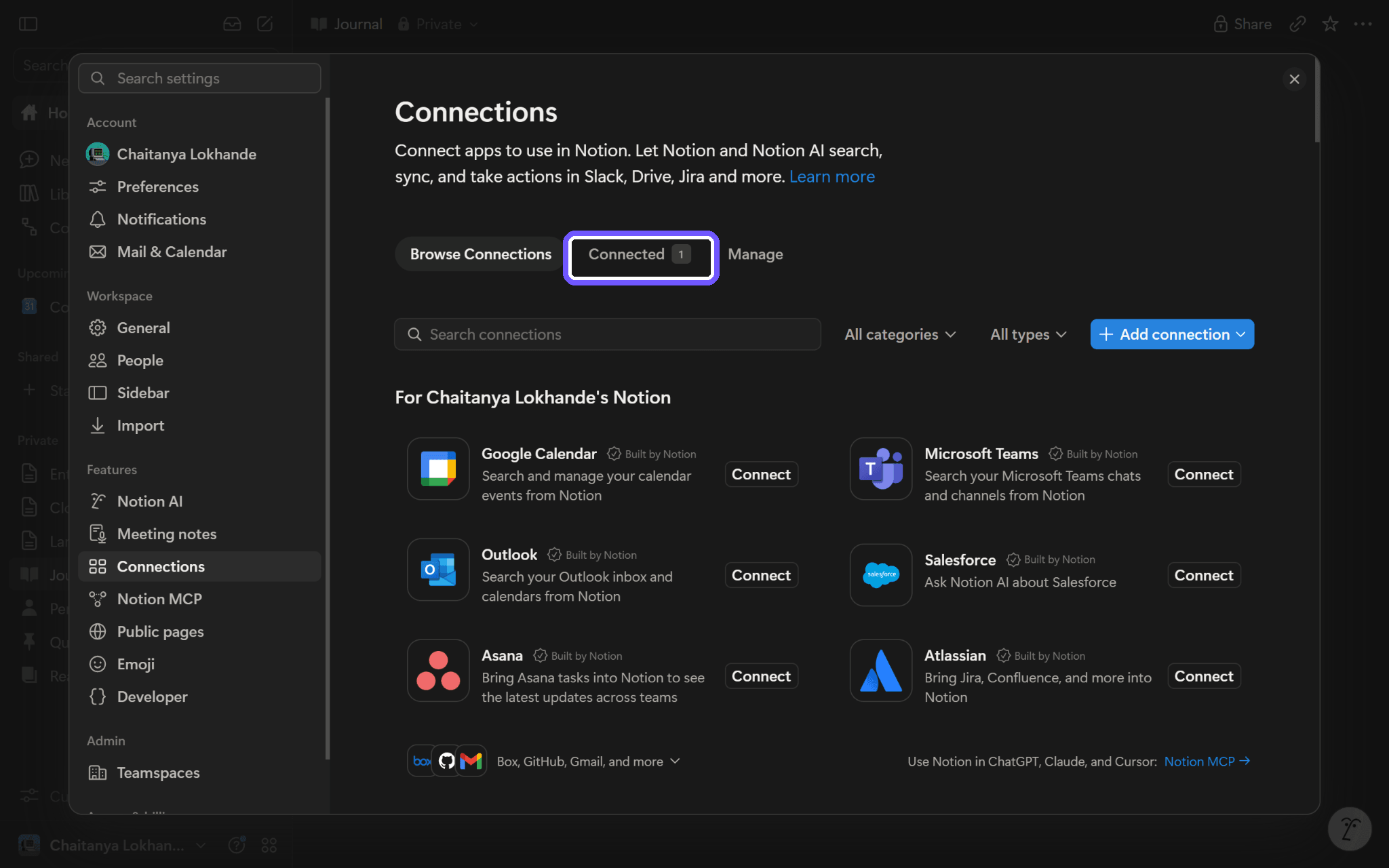Open the three-dots page menu
The image size is (1389, 868).
tap(1363, 24)
